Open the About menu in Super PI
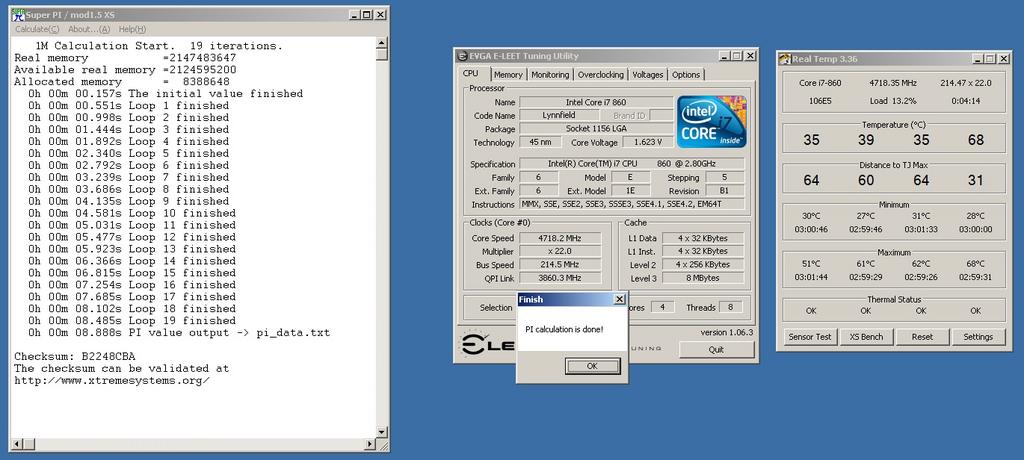 point(89,29)
